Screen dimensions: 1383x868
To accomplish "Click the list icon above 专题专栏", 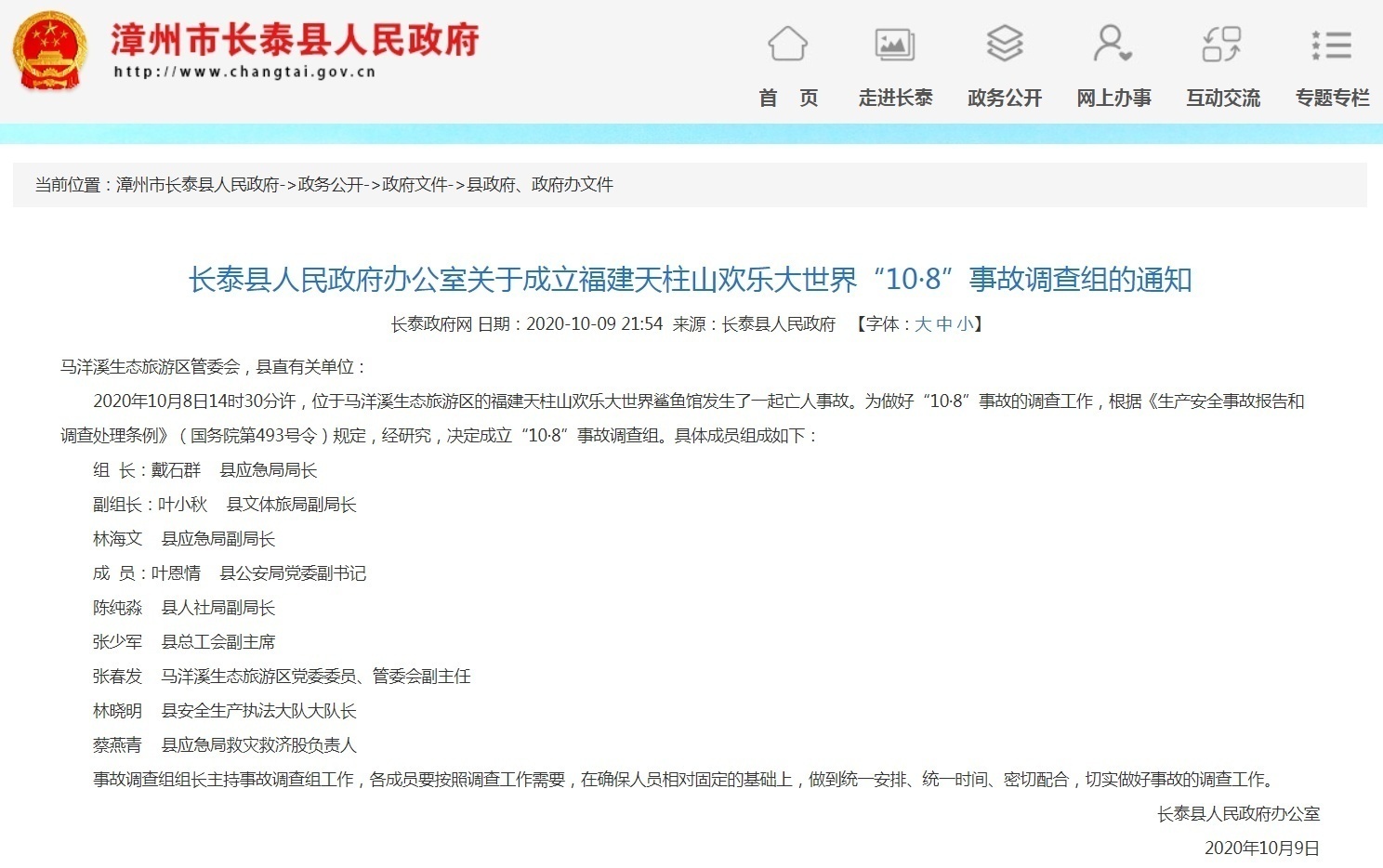I will pyautogui.click(x=1331, y=45).
